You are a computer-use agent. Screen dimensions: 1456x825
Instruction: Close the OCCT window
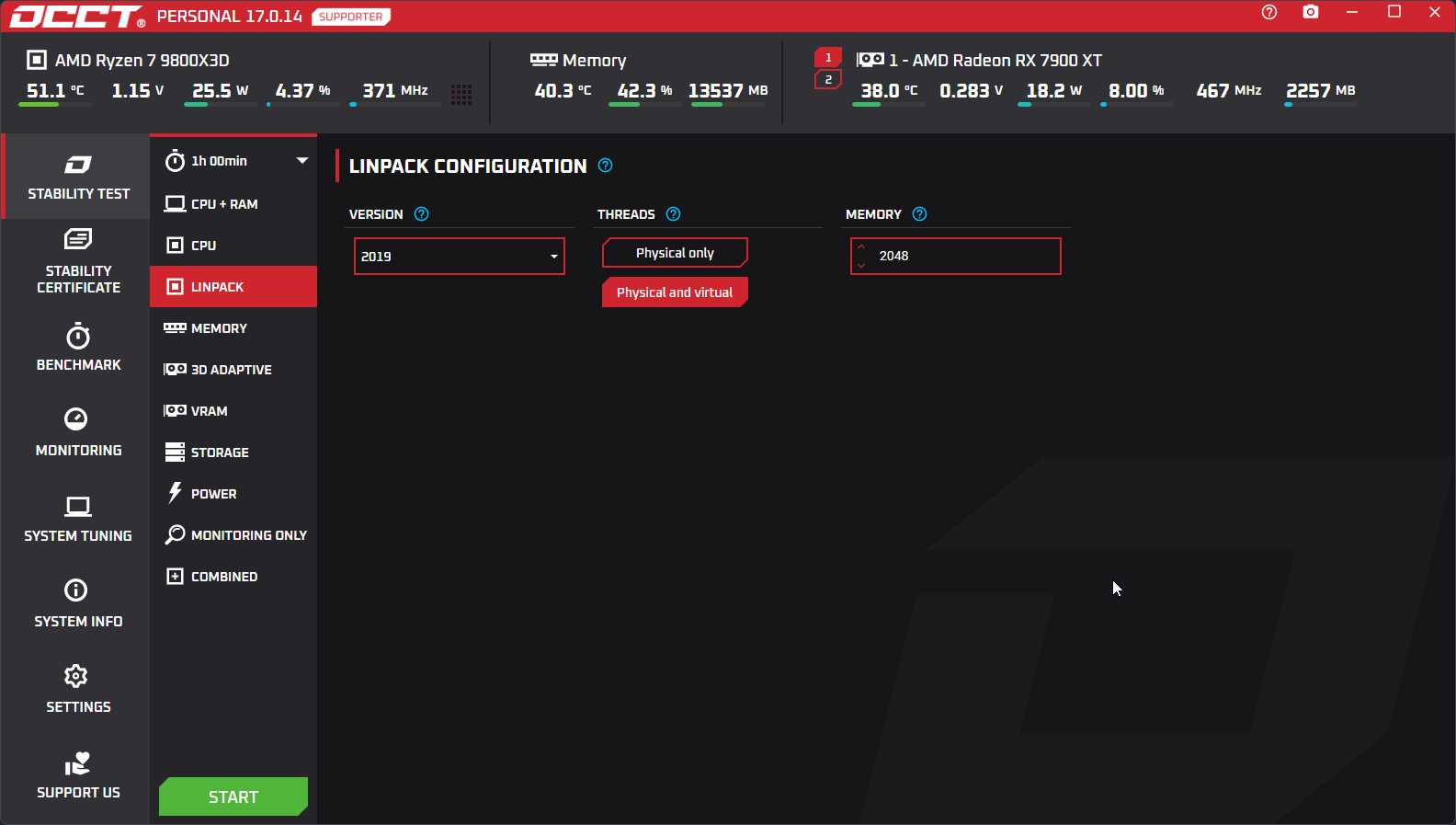tap(1435, 12)
